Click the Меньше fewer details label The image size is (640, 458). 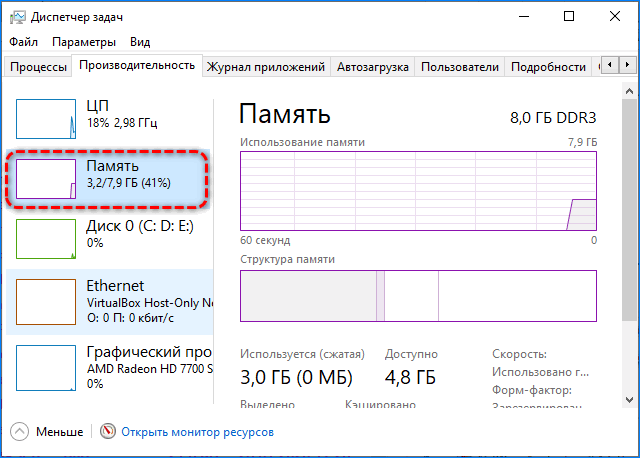pos(60,431)
